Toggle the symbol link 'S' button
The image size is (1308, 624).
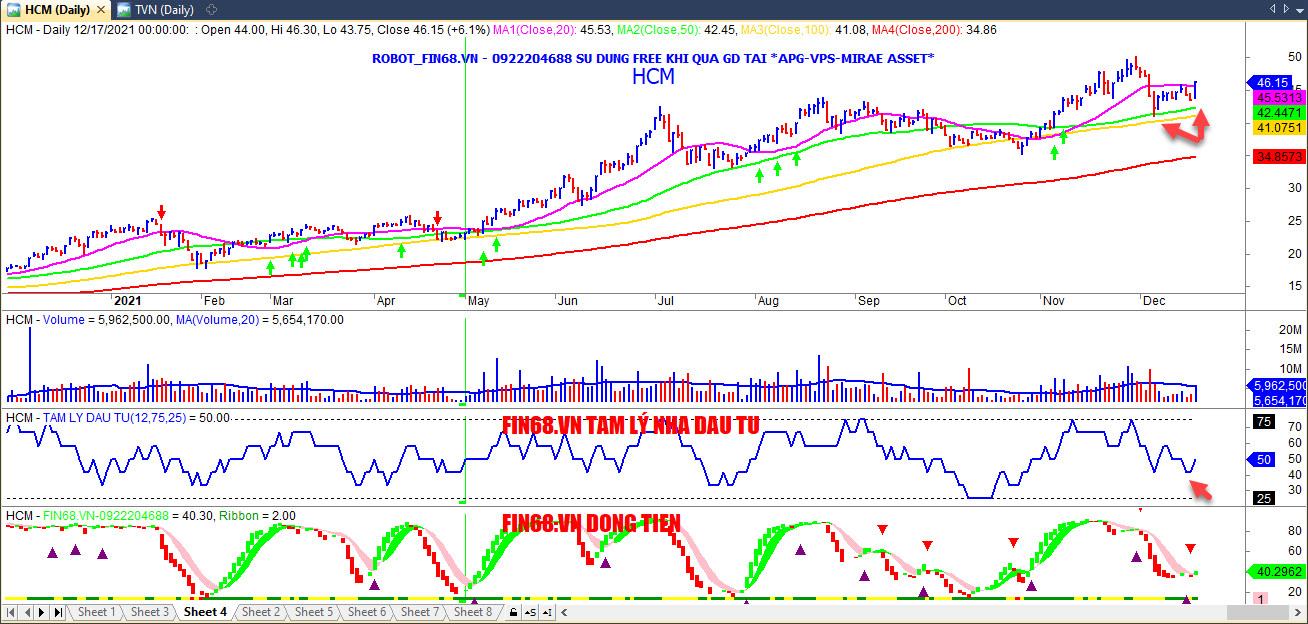531,612
